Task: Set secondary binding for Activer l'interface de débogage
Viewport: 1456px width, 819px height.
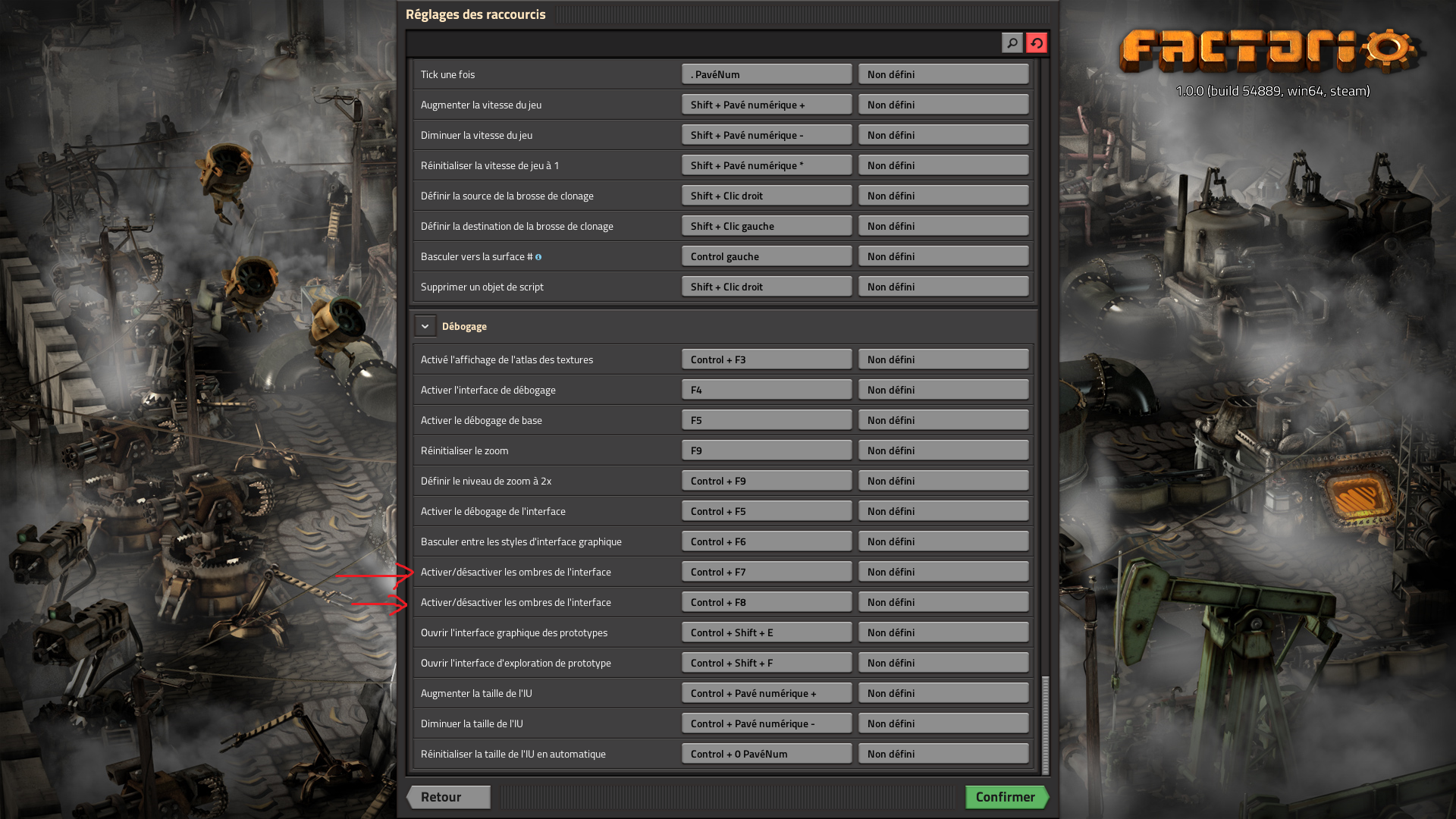Action: [943, 390]
